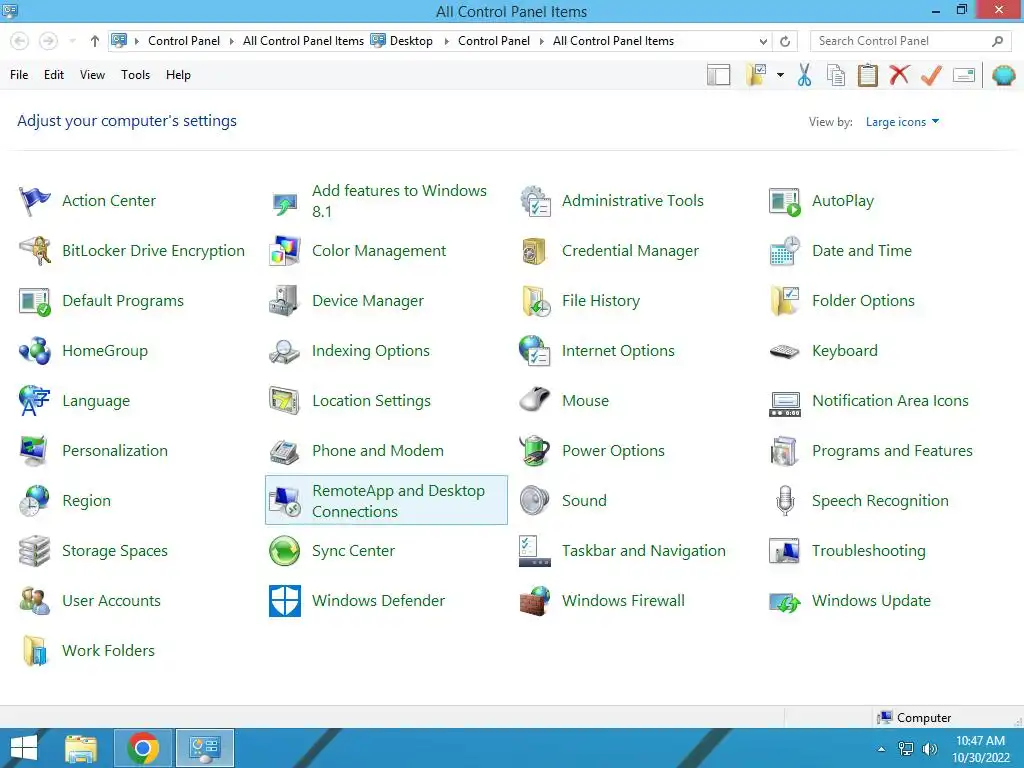The height and width of the screenshot is (768, 1024).
Task: Open Mouse icon
Action: click(535, 401)
